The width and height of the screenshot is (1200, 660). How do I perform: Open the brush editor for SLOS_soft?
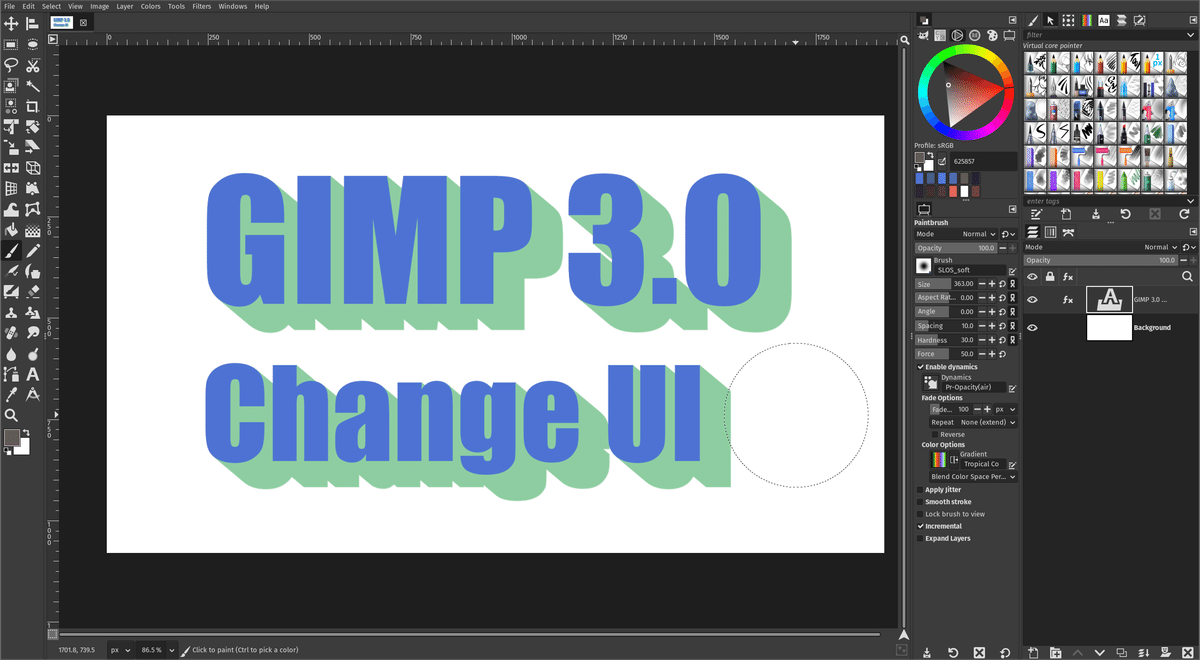(x=1012, y=271)
